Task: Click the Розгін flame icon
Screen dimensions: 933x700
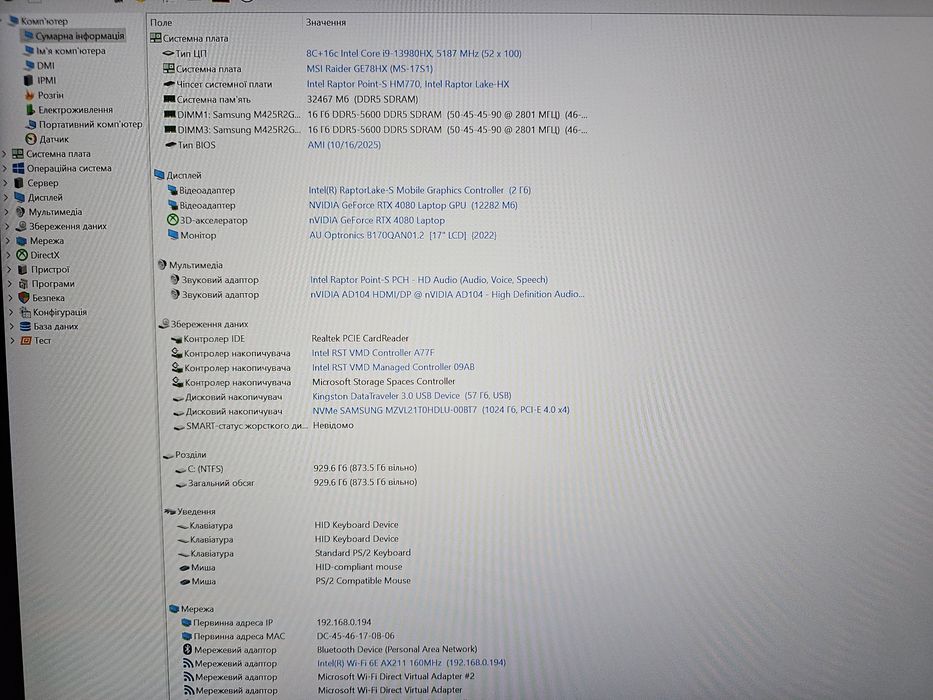Action: click(x=30, y=95)
